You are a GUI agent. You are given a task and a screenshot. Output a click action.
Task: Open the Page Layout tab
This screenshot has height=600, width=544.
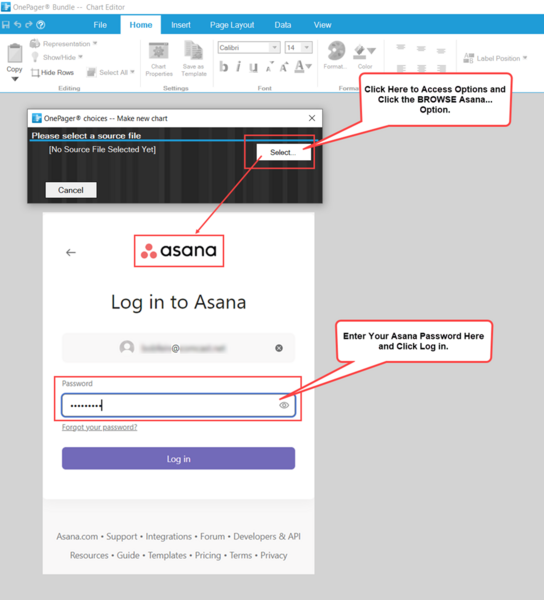[232, 25]
